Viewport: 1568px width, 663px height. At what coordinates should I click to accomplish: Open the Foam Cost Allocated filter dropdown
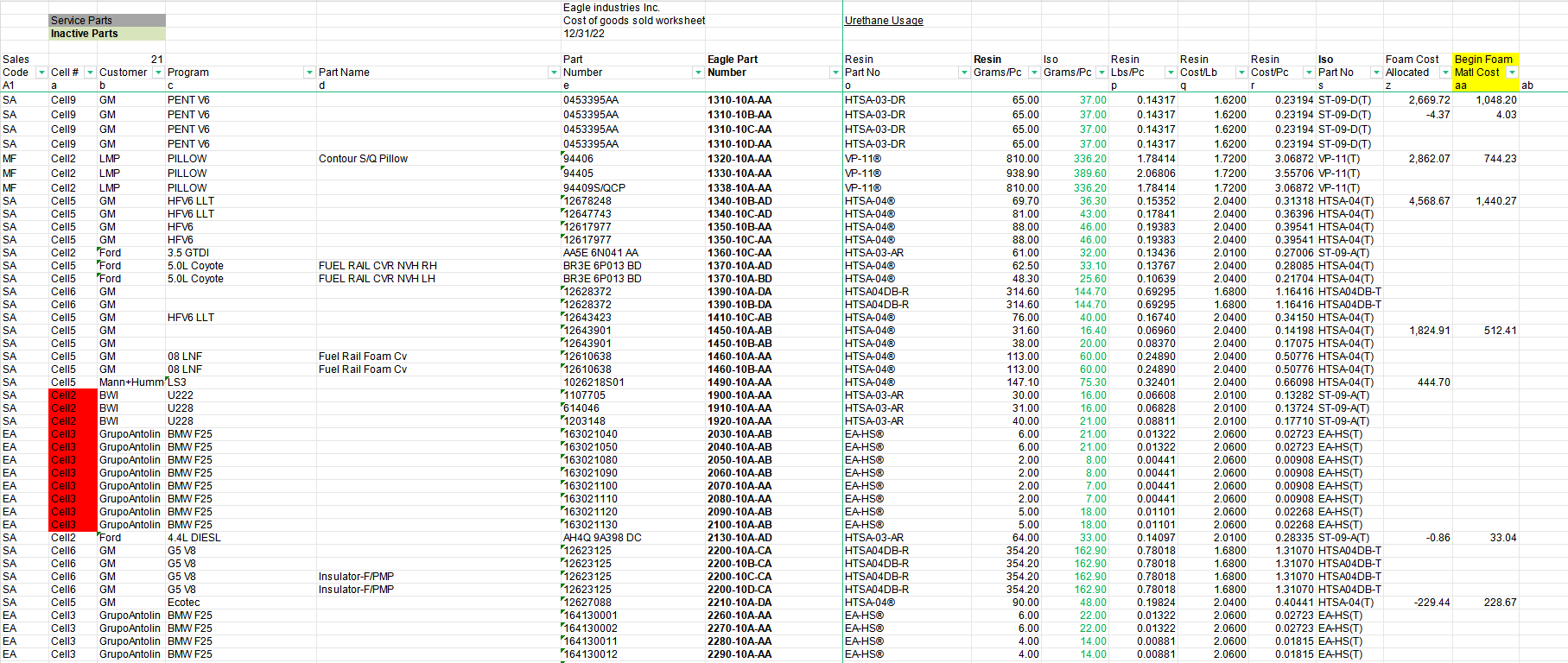tap(1444, 73)
